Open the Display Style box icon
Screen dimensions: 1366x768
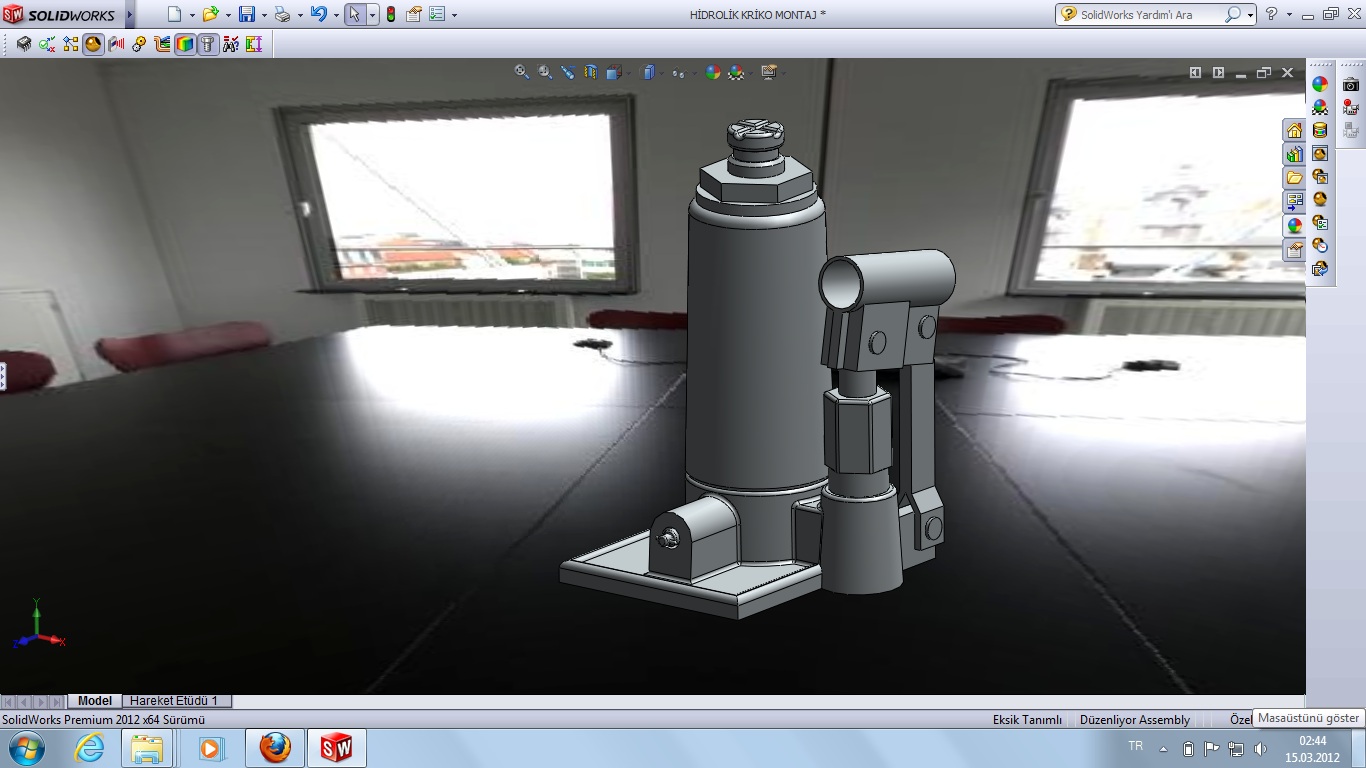tap(649, 72)
